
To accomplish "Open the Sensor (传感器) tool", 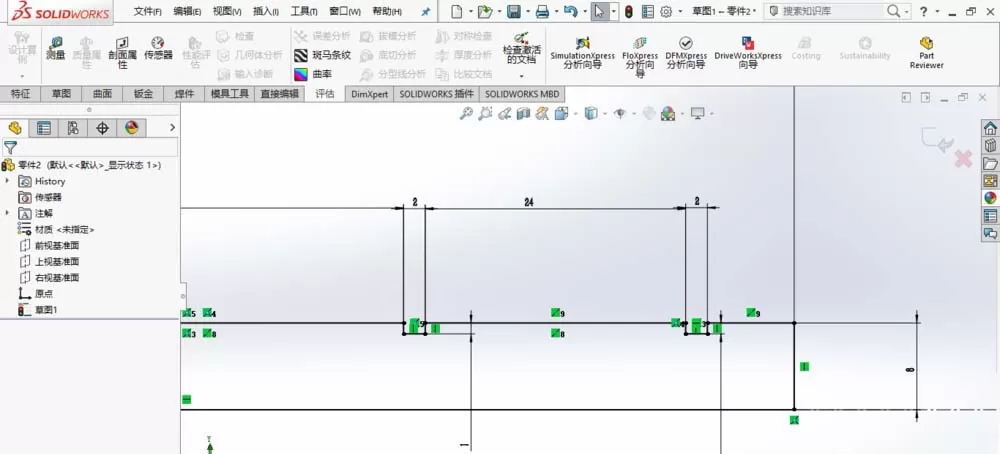I will [158, 48].
